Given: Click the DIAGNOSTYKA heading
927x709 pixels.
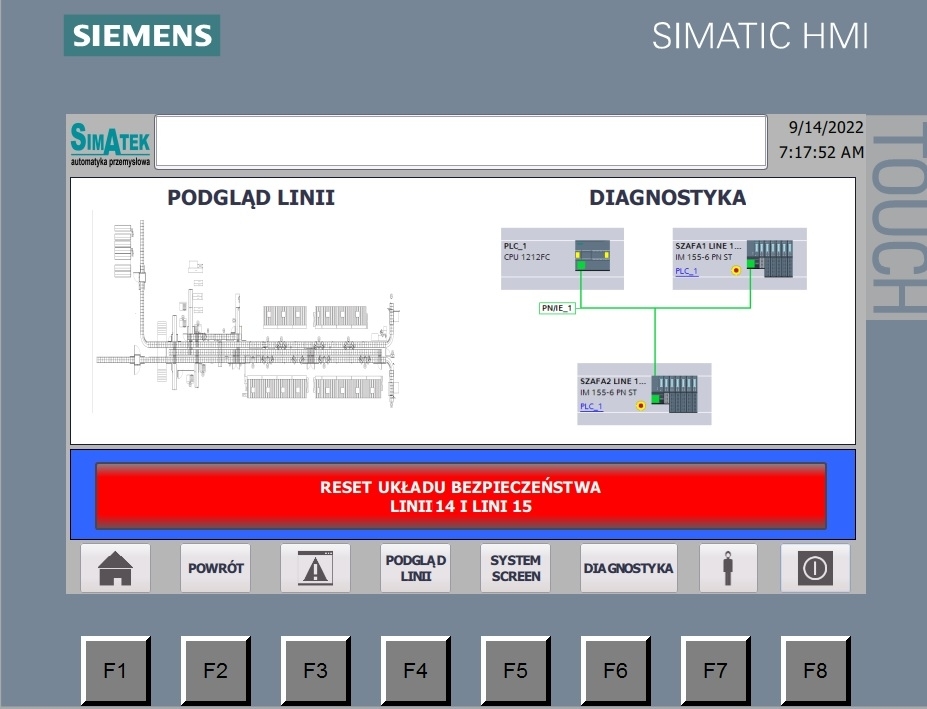Looking at the screenshot, I should point(667,198).
